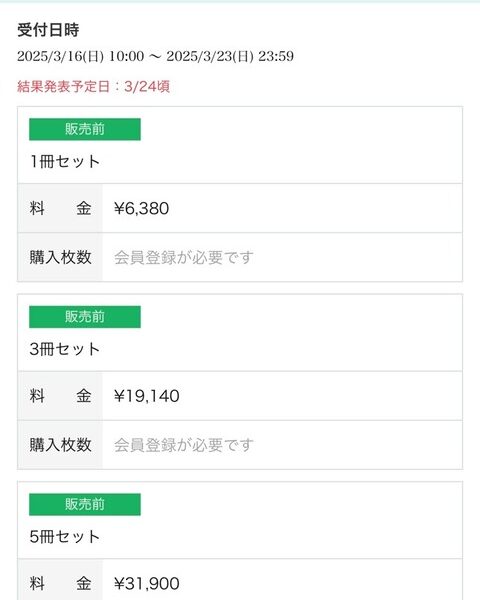Click the ¥31,900 price
480x600 pixels.
pyautogui.click(x=147, y=584)
